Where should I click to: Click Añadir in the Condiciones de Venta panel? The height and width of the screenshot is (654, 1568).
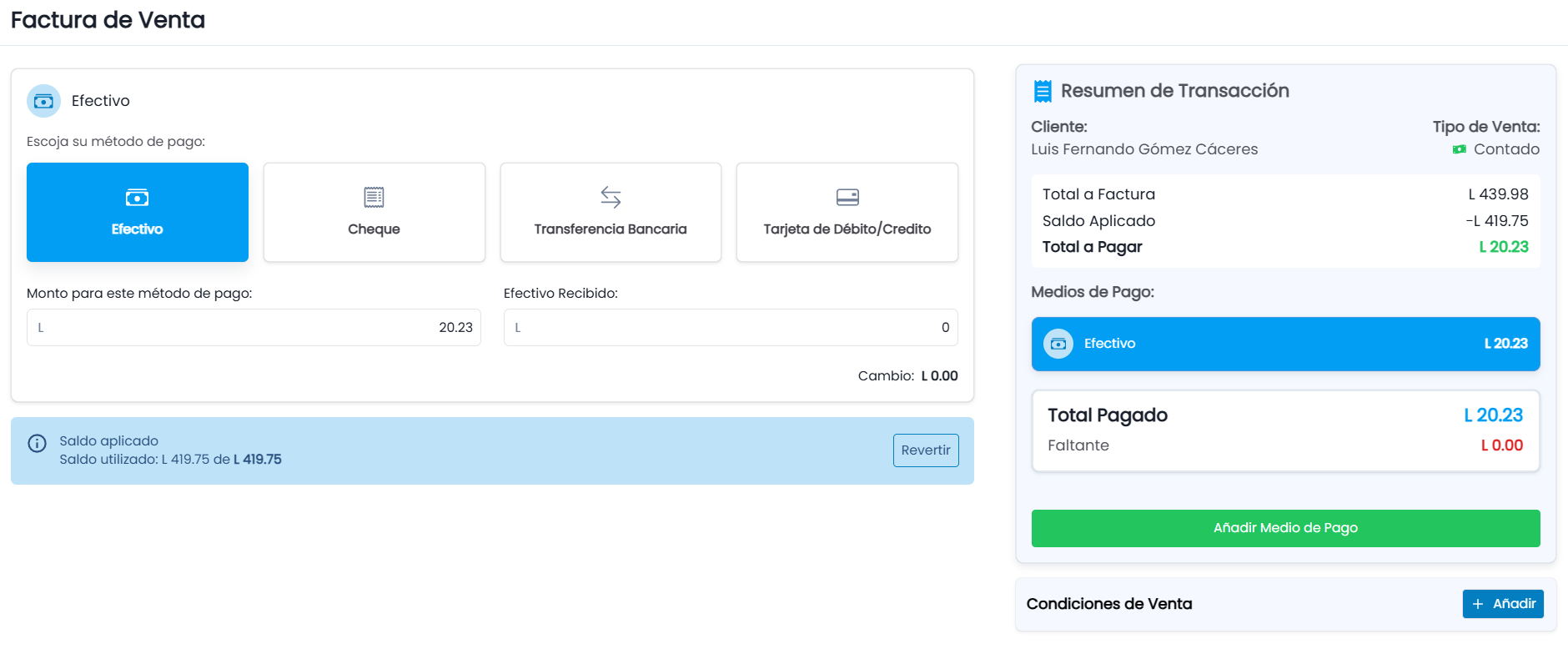point(1503,604)
